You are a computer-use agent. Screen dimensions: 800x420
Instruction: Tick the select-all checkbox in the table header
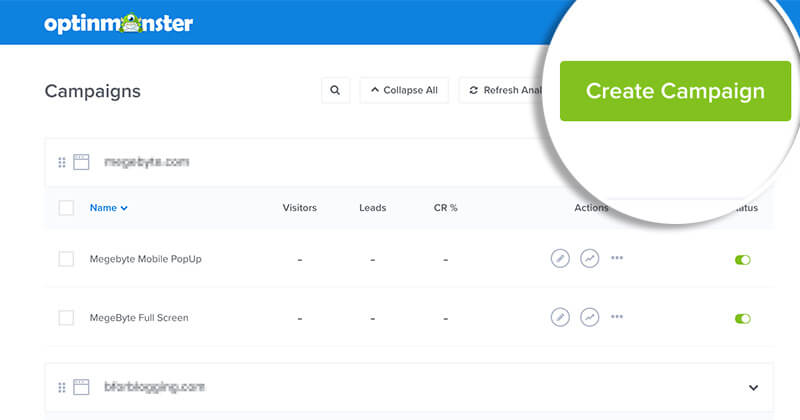[x=66, y=208]
